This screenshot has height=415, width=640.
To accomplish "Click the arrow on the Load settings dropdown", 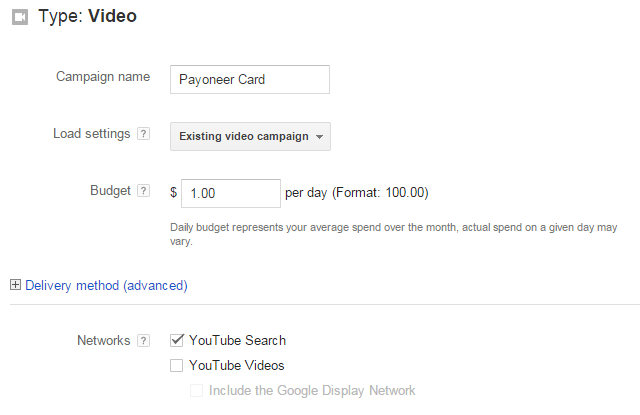I will (320, 137).
